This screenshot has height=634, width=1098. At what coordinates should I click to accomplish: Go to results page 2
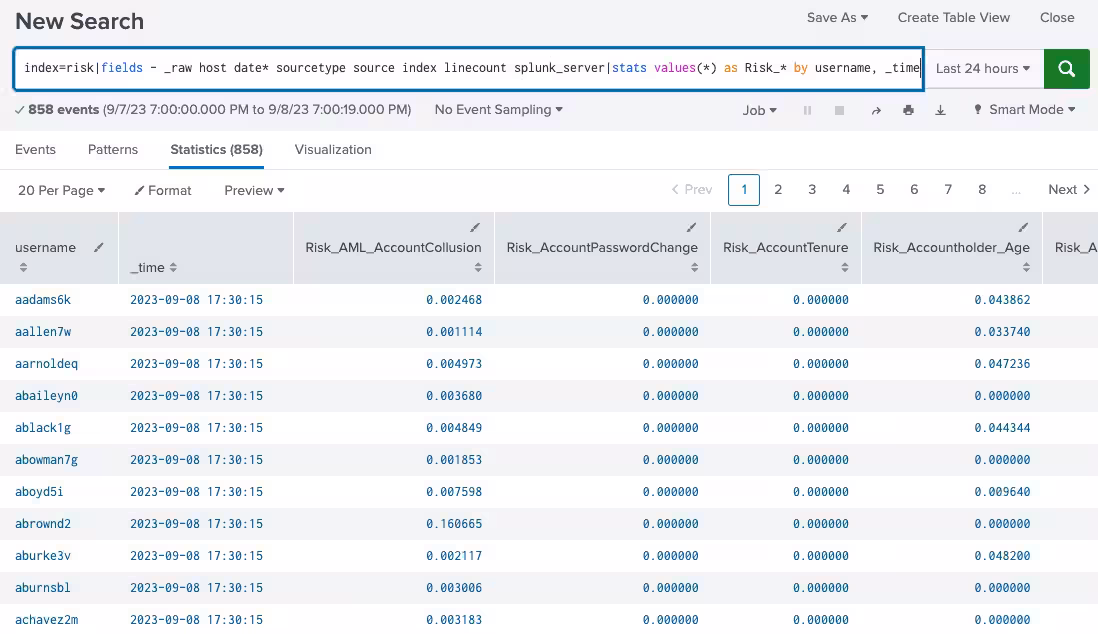coord(778,190)
